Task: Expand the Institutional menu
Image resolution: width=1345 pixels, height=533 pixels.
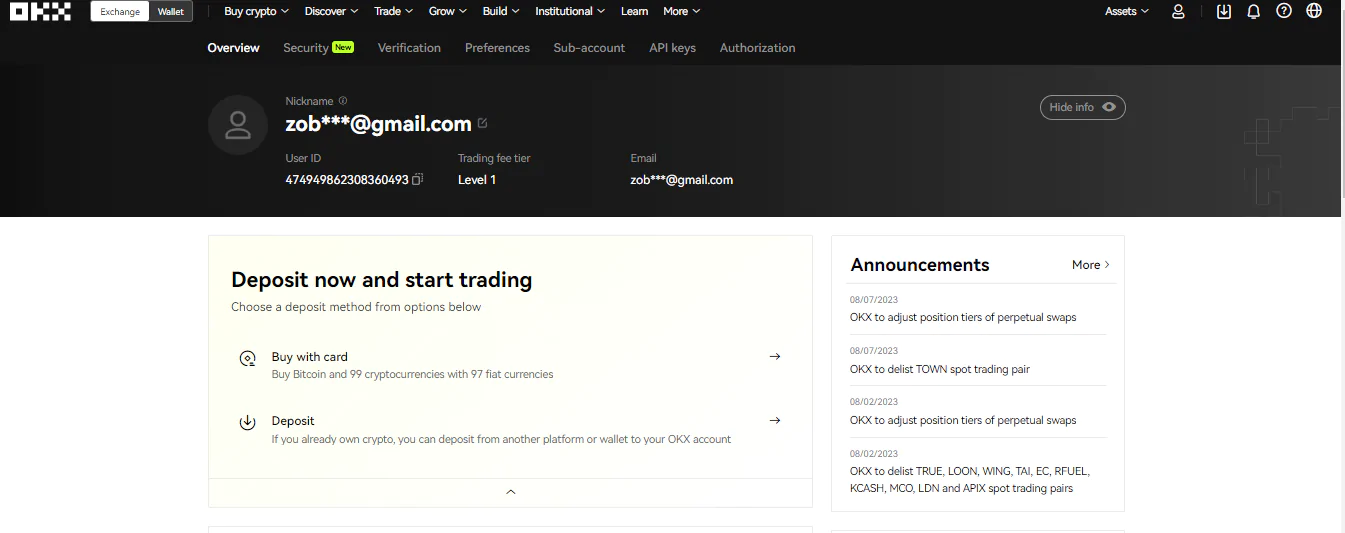Action: tap(570, 11)
